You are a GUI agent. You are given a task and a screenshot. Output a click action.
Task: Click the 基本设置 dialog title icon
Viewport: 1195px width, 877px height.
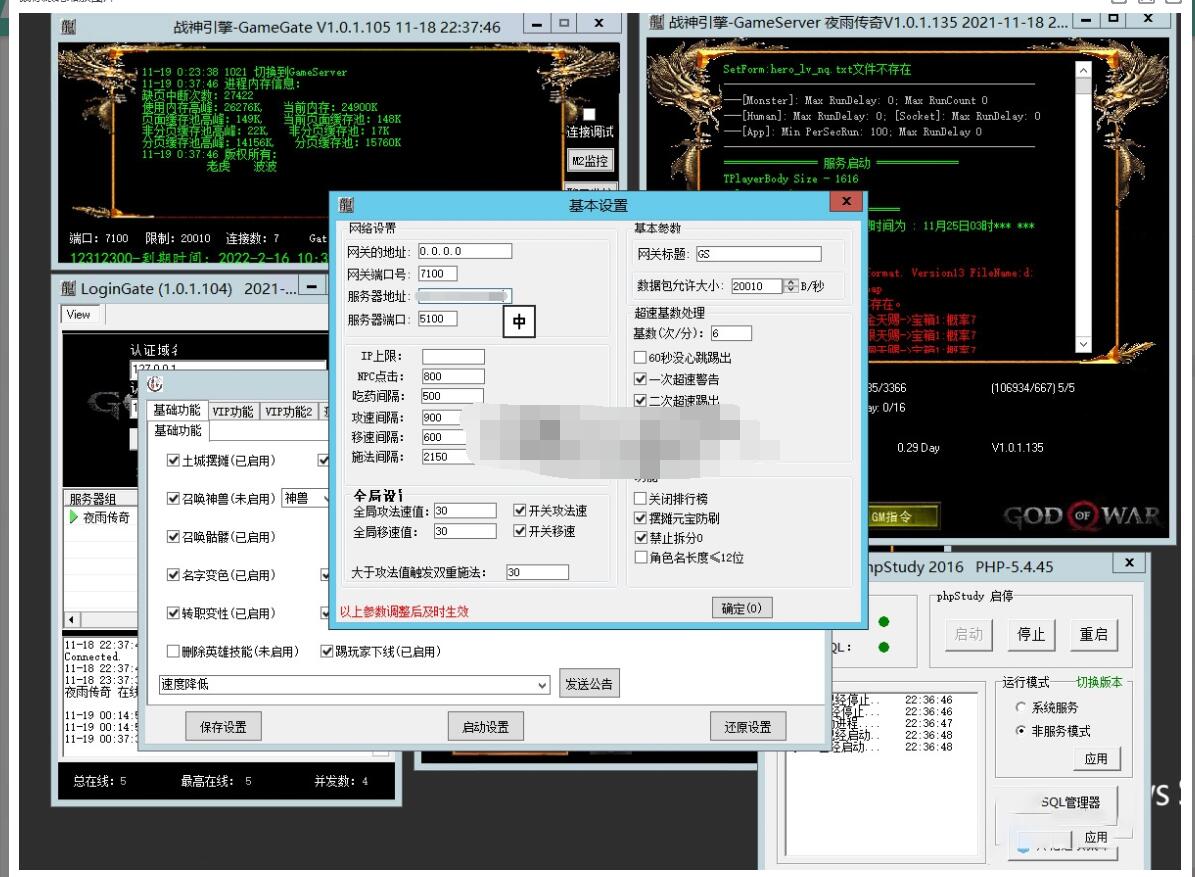click(x=346, y=205)
